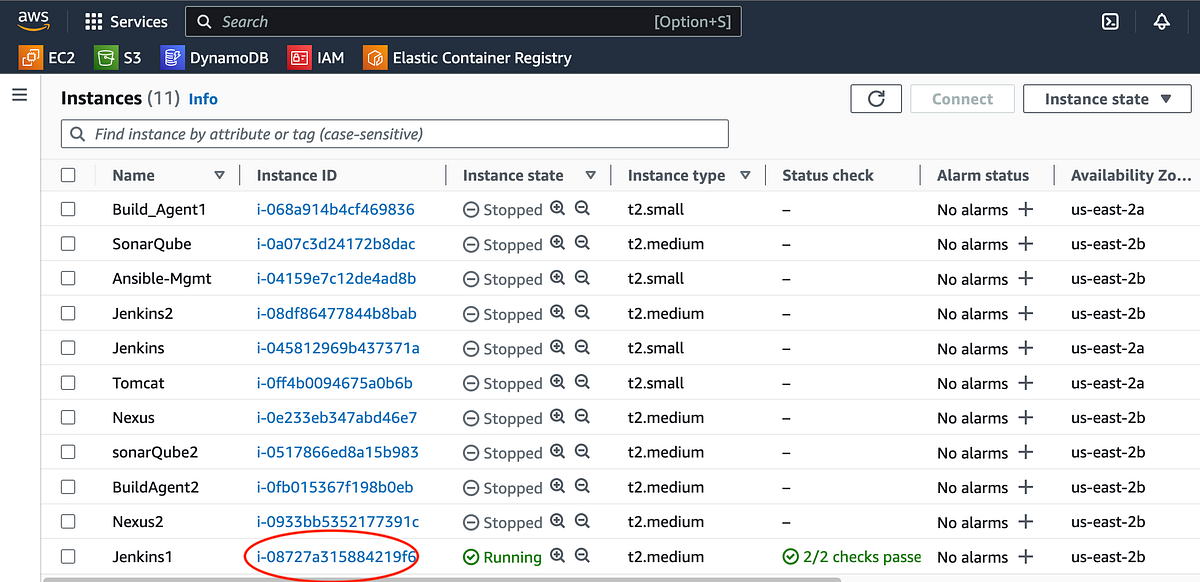
Task: Launch AWS CloudShell terminal
Action: pos(1110,21)
